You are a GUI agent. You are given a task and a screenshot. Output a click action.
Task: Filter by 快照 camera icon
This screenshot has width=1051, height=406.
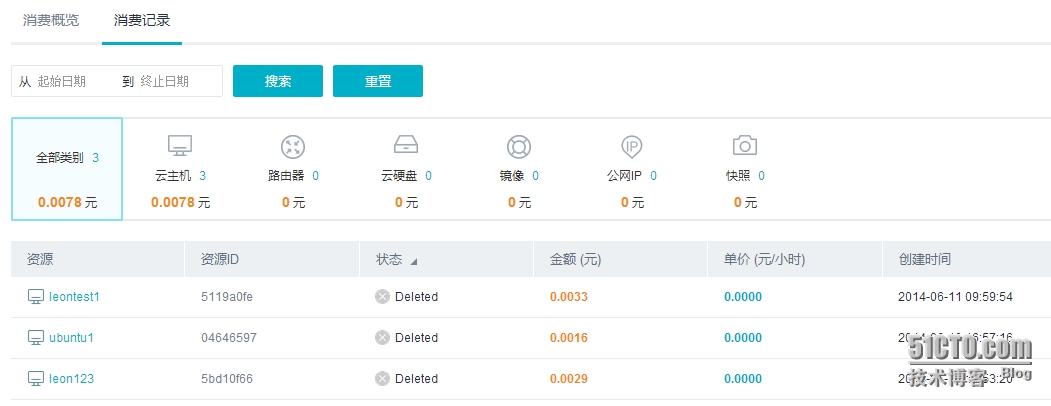pos(745,145)
